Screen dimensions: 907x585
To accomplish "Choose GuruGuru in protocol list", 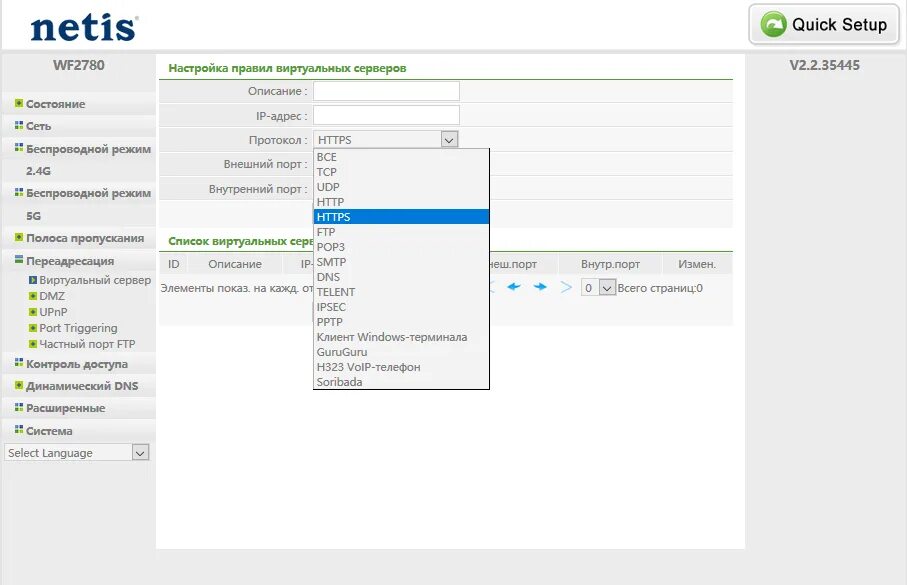I will tap(401, 352).
